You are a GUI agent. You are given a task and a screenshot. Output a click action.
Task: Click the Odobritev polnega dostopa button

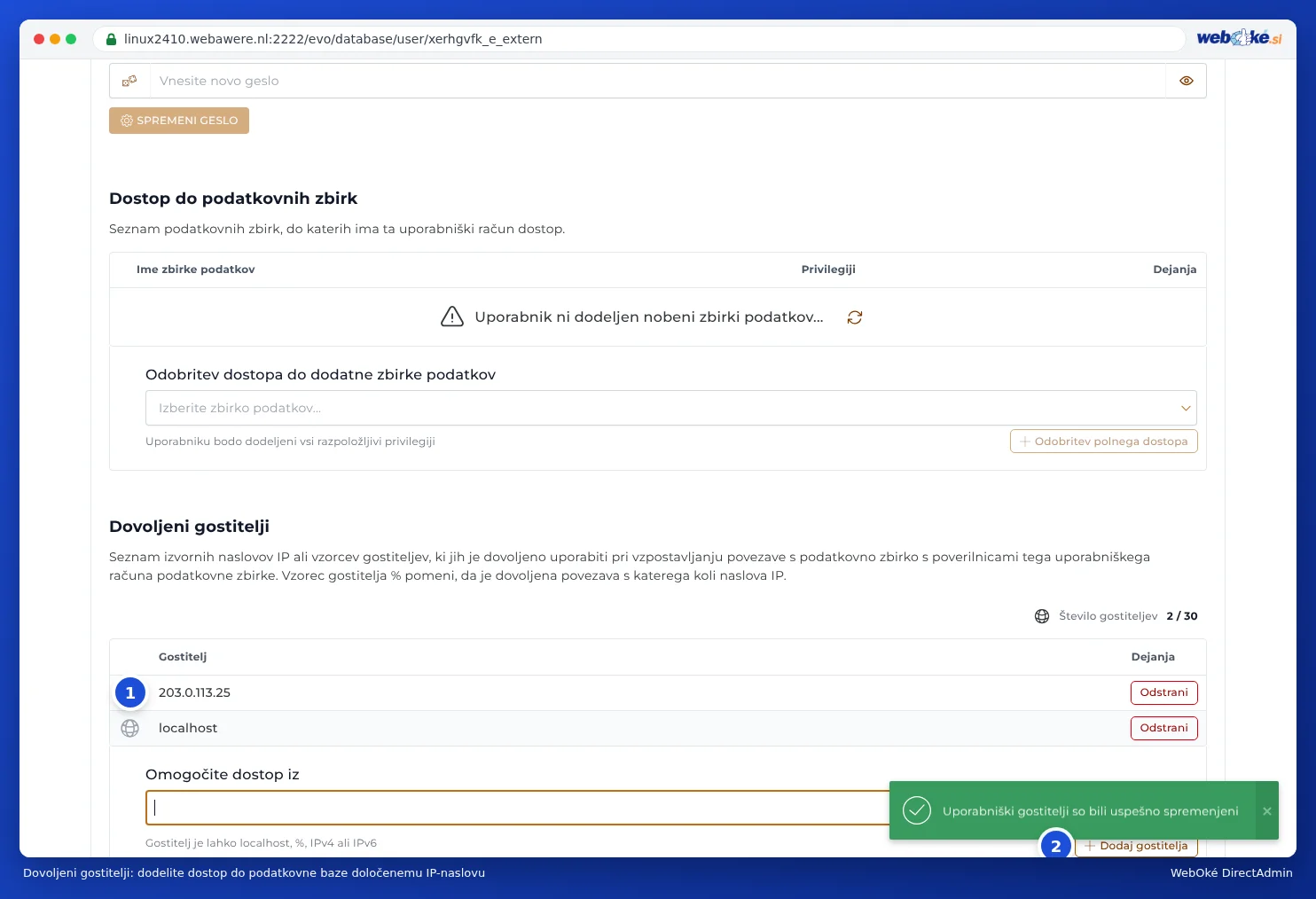click(1103, 442)
